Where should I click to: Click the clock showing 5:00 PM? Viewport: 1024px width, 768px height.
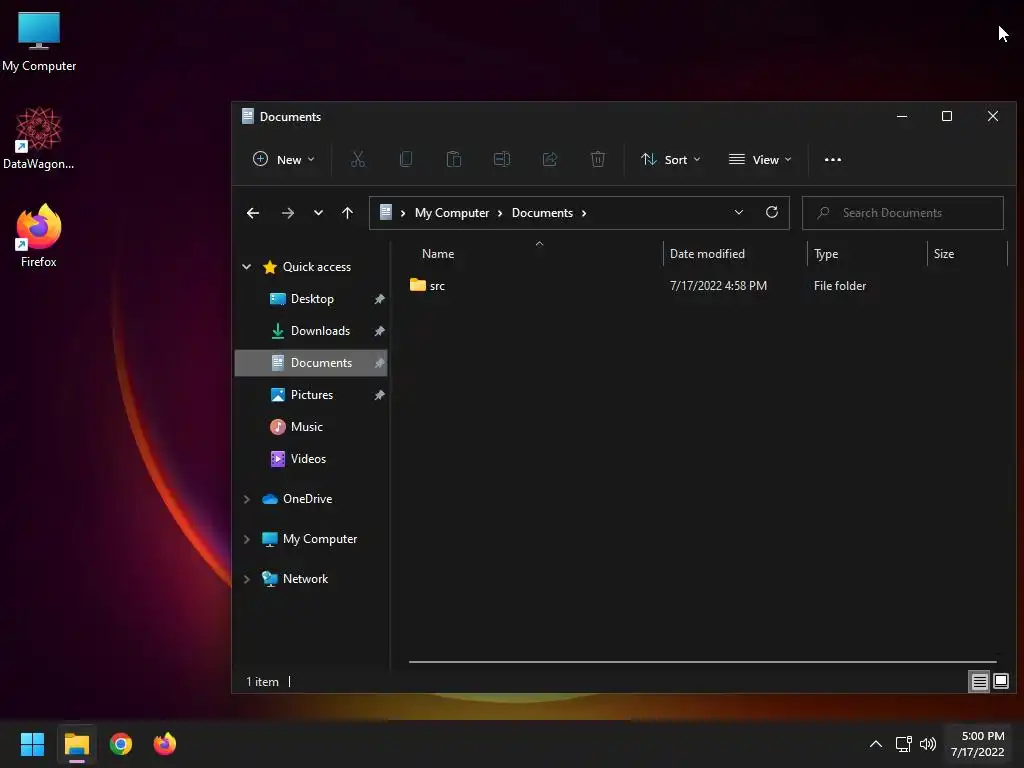click(977, 744)
